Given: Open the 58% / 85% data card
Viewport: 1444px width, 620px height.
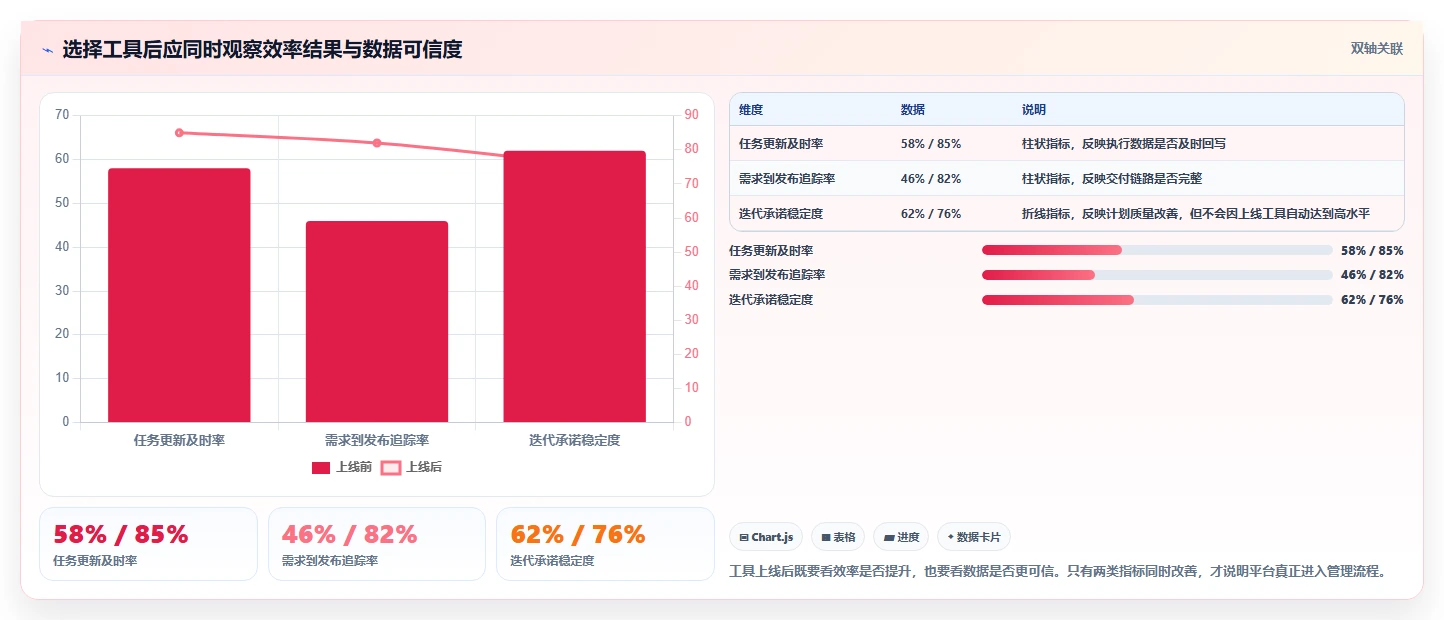Looking at the screenshot, I should pyautogui.click(x=148, y=544).
